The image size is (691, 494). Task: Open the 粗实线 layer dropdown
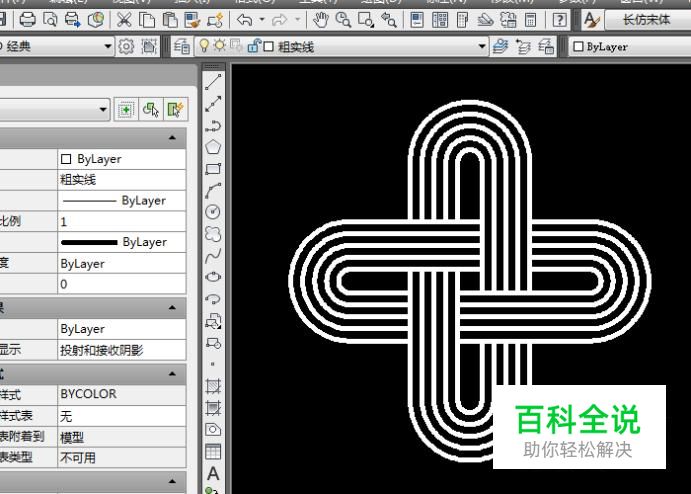(482, 46)
